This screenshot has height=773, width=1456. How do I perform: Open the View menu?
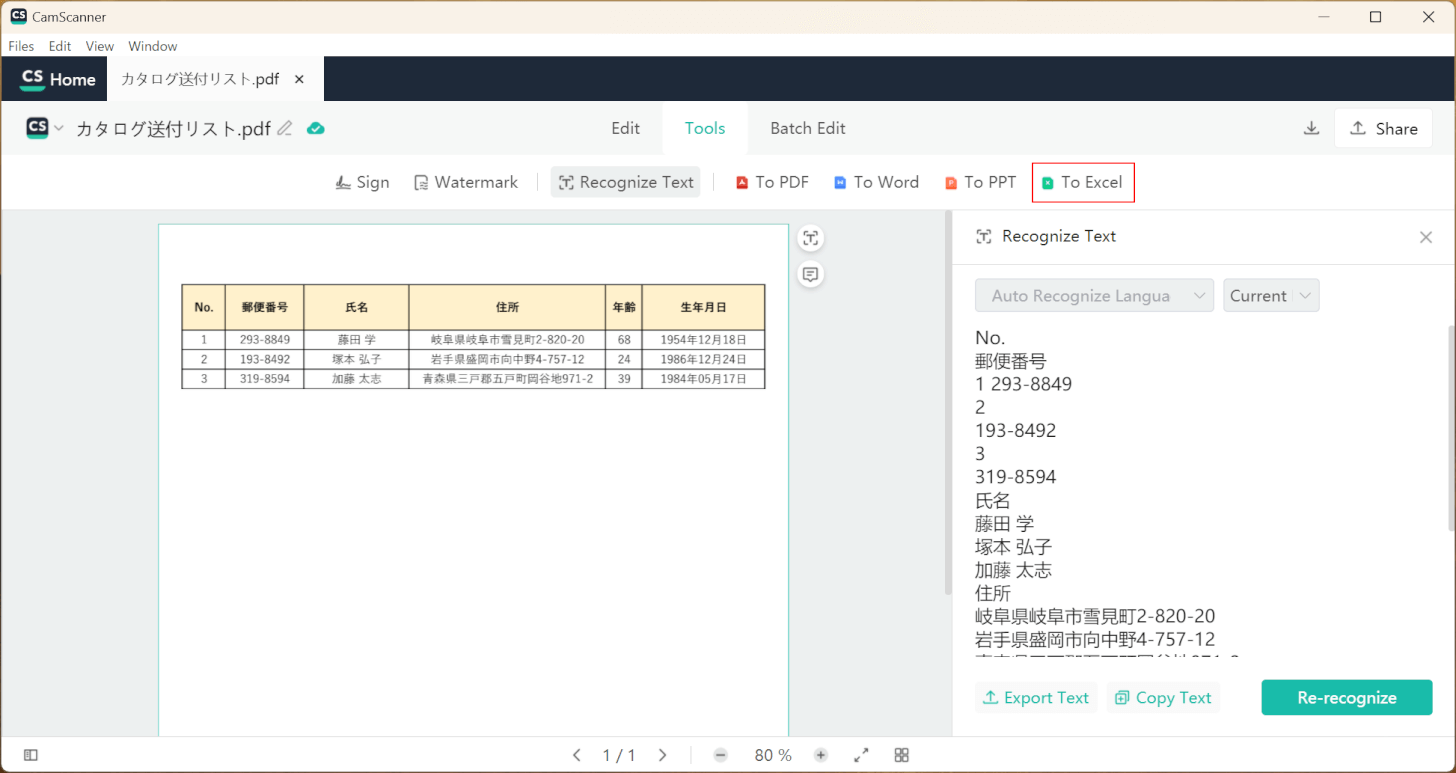pos(100,46)
